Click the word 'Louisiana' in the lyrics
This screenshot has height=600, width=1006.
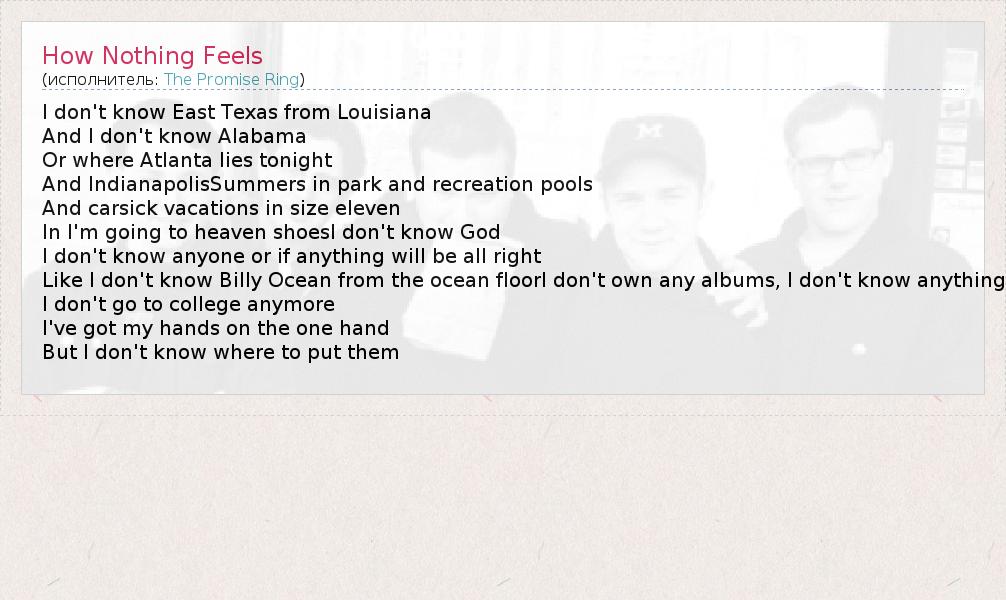pyautogui.click(x=384, y=112)
